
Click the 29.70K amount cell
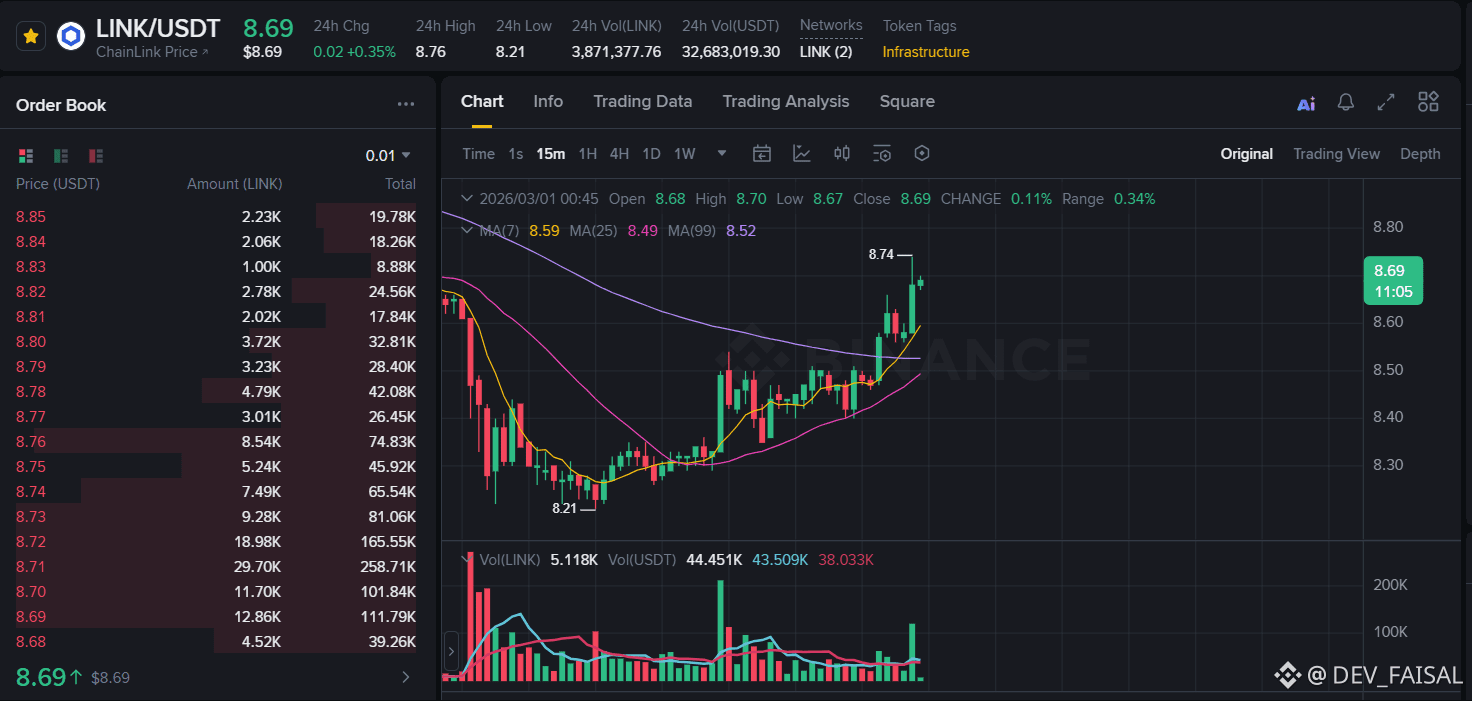258,566
